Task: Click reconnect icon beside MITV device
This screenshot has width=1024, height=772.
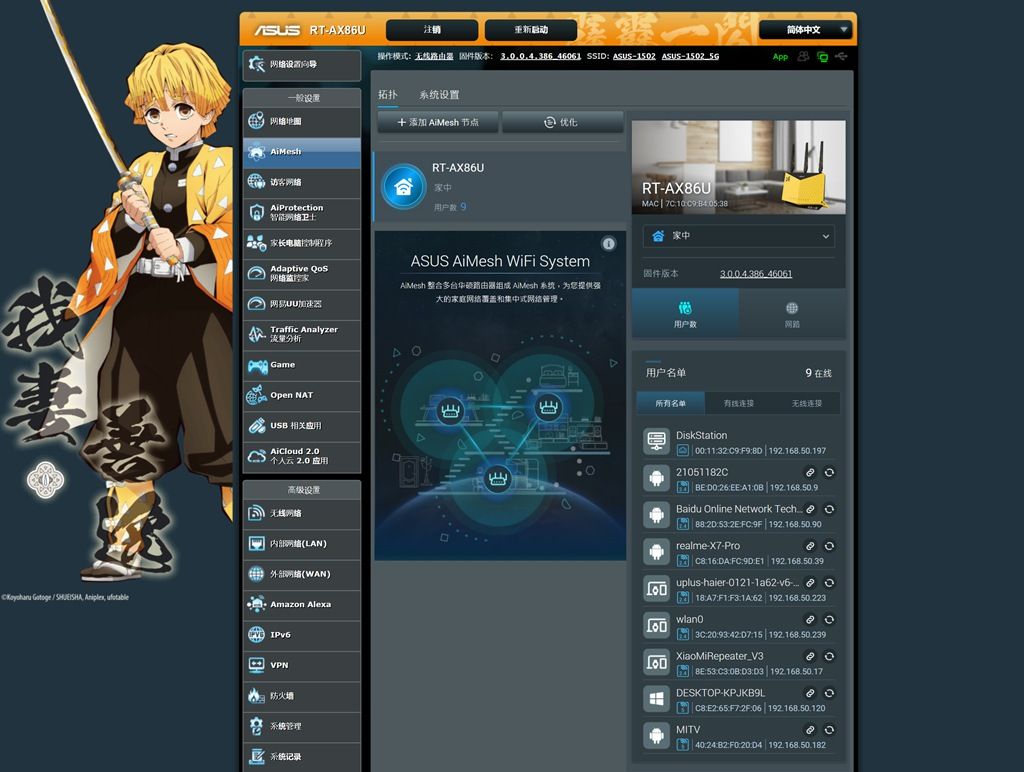Action: point(830,730)
